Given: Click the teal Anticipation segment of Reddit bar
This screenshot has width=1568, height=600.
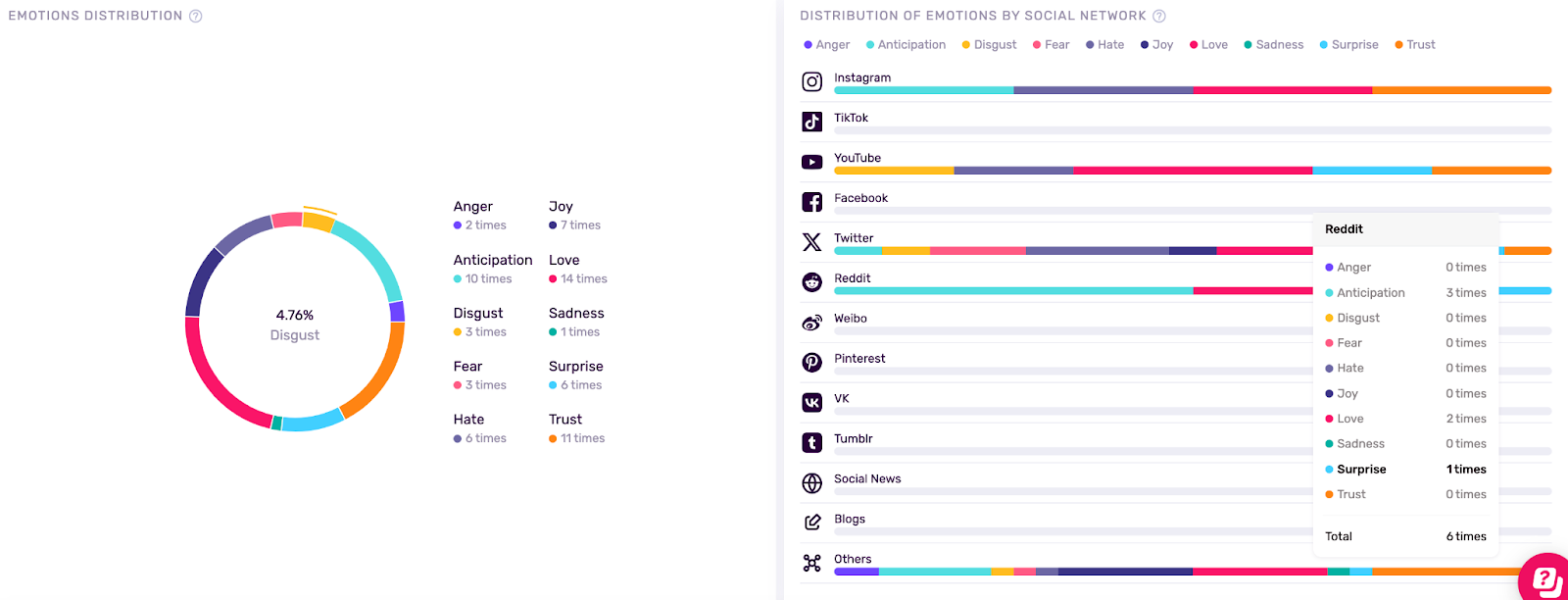Looking at the screenshot, I should tap(1012, 291).
